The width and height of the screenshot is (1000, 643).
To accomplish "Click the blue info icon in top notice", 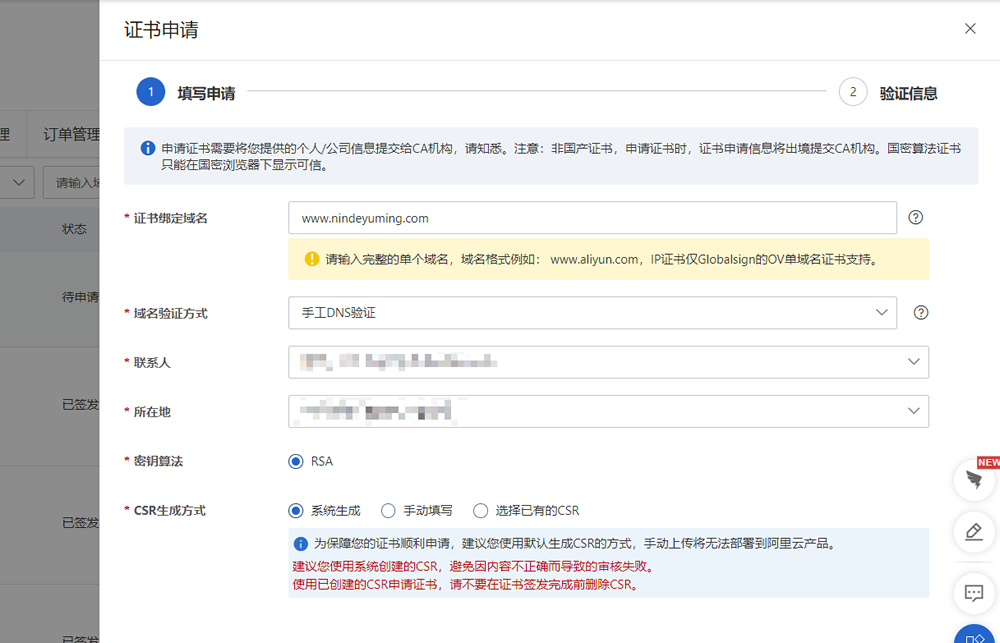I will pyautogui.click(x=148, y=148).
